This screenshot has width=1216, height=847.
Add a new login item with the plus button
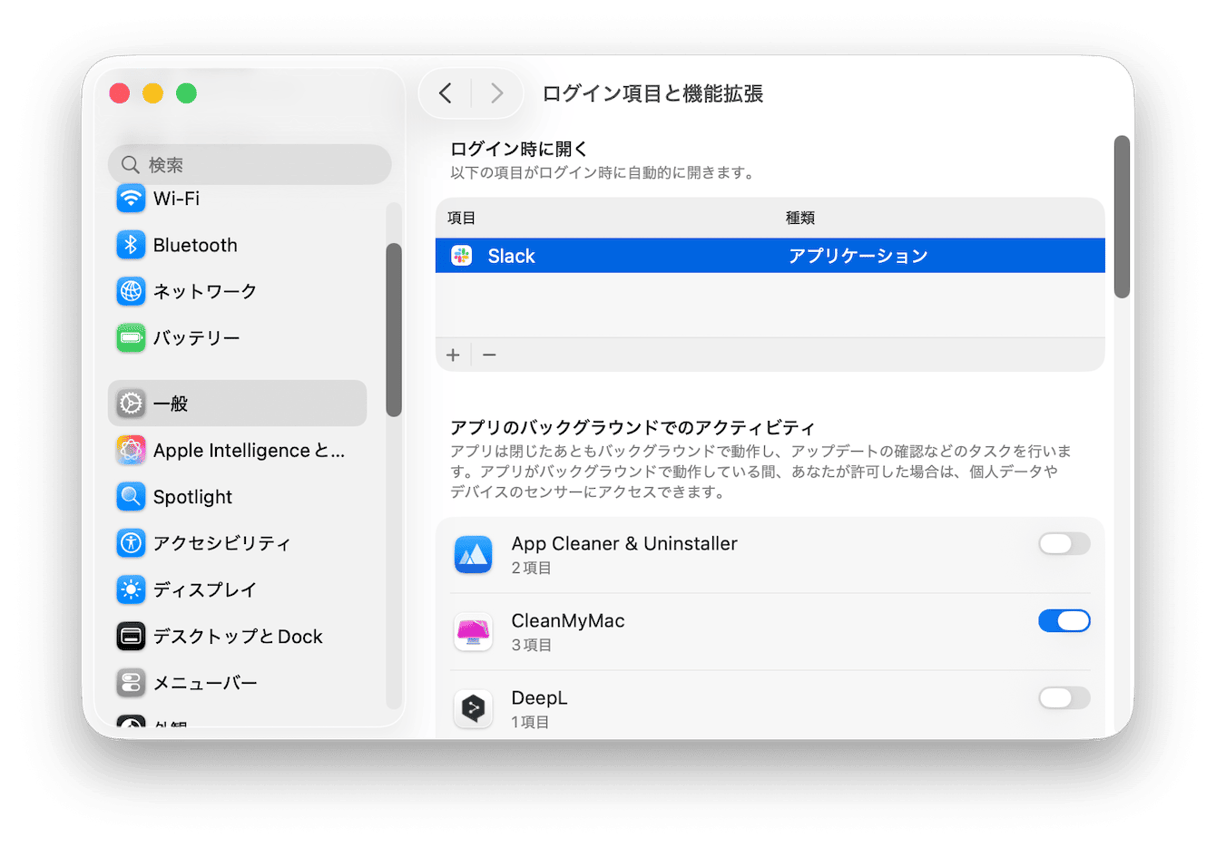tap(452, 354)
